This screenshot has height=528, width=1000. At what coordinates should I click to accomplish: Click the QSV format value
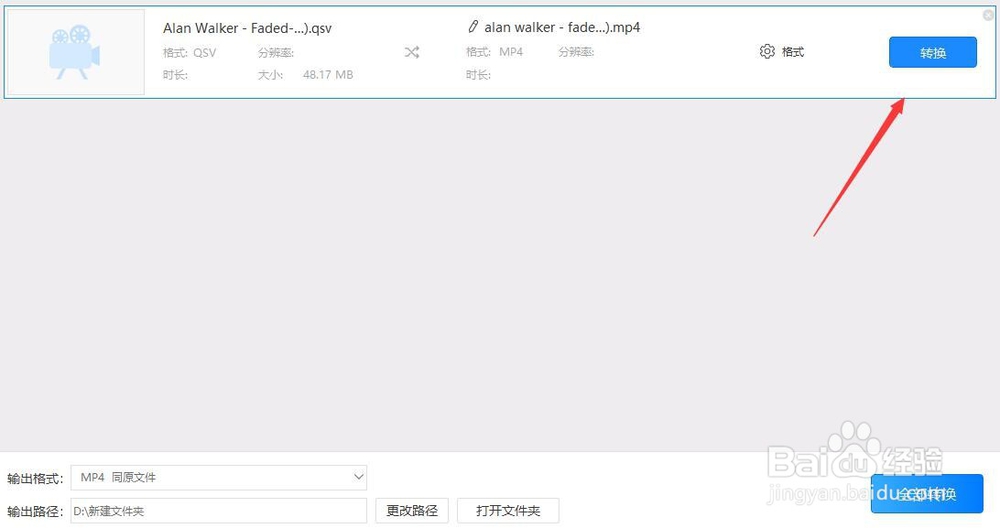[x=205, y=53]
